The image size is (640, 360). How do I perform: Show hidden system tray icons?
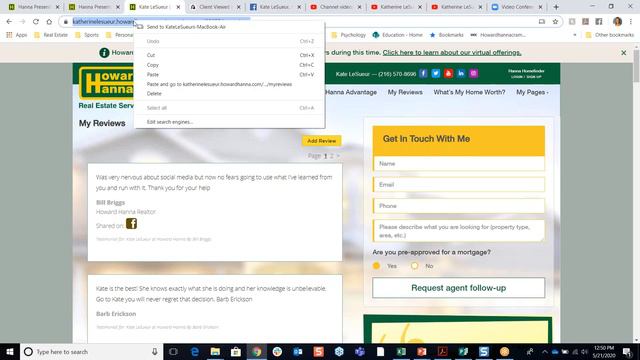point(544,351)
